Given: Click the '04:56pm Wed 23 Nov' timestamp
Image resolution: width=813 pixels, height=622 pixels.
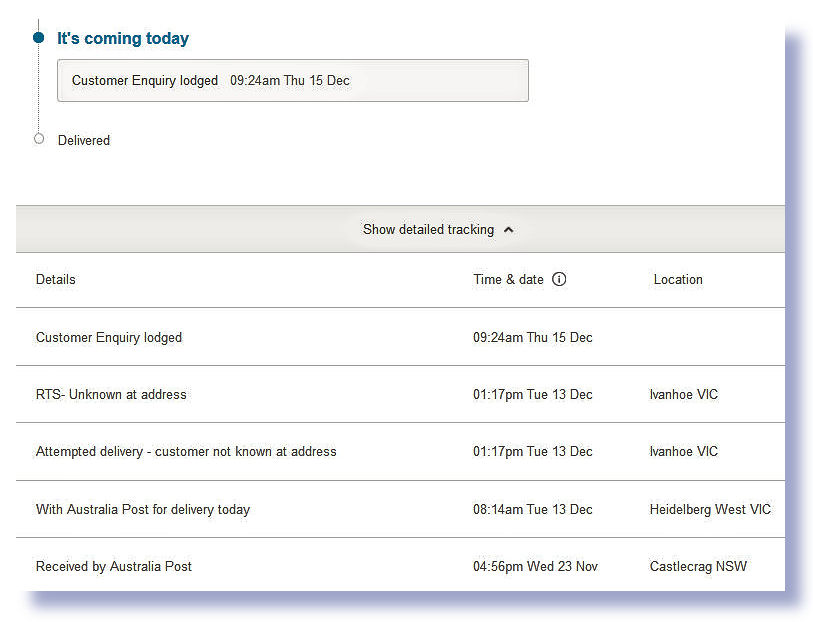Looking at the screenshot, I should (x=535, y=567).
